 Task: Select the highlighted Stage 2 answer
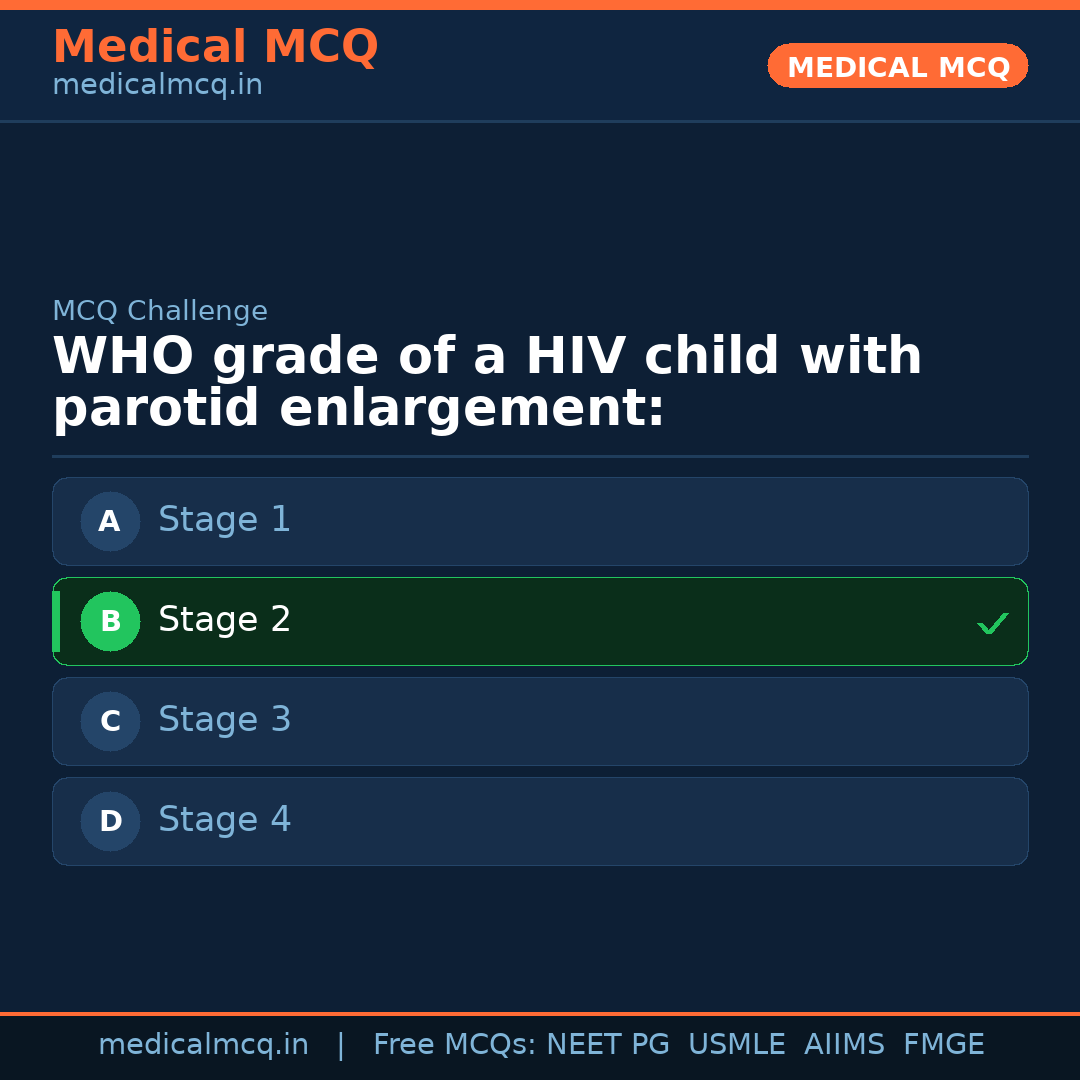coord(540,621)
